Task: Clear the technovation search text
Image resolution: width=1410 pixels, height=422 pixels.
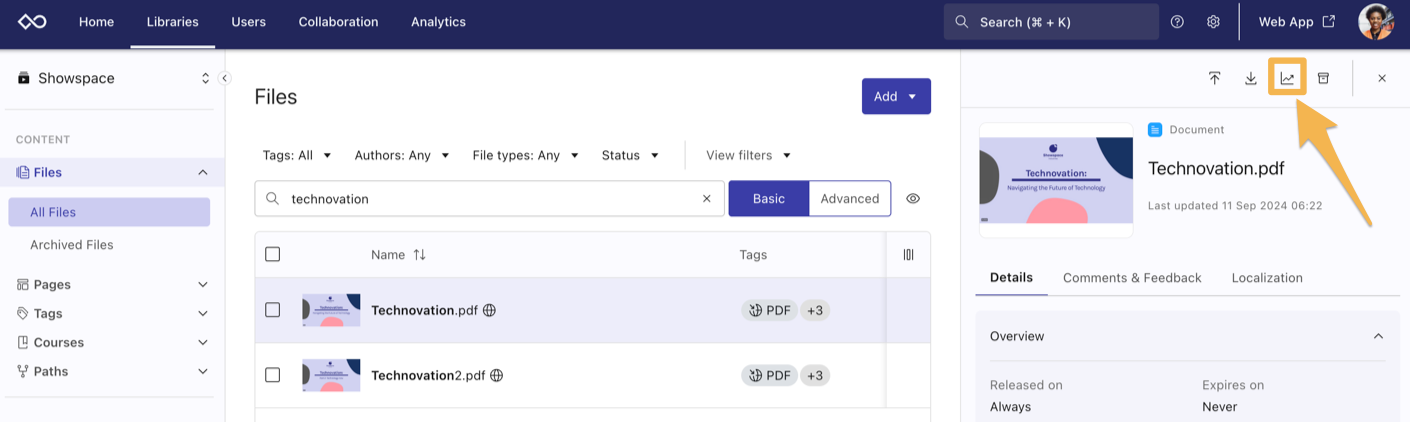Action: click(706, 199)
